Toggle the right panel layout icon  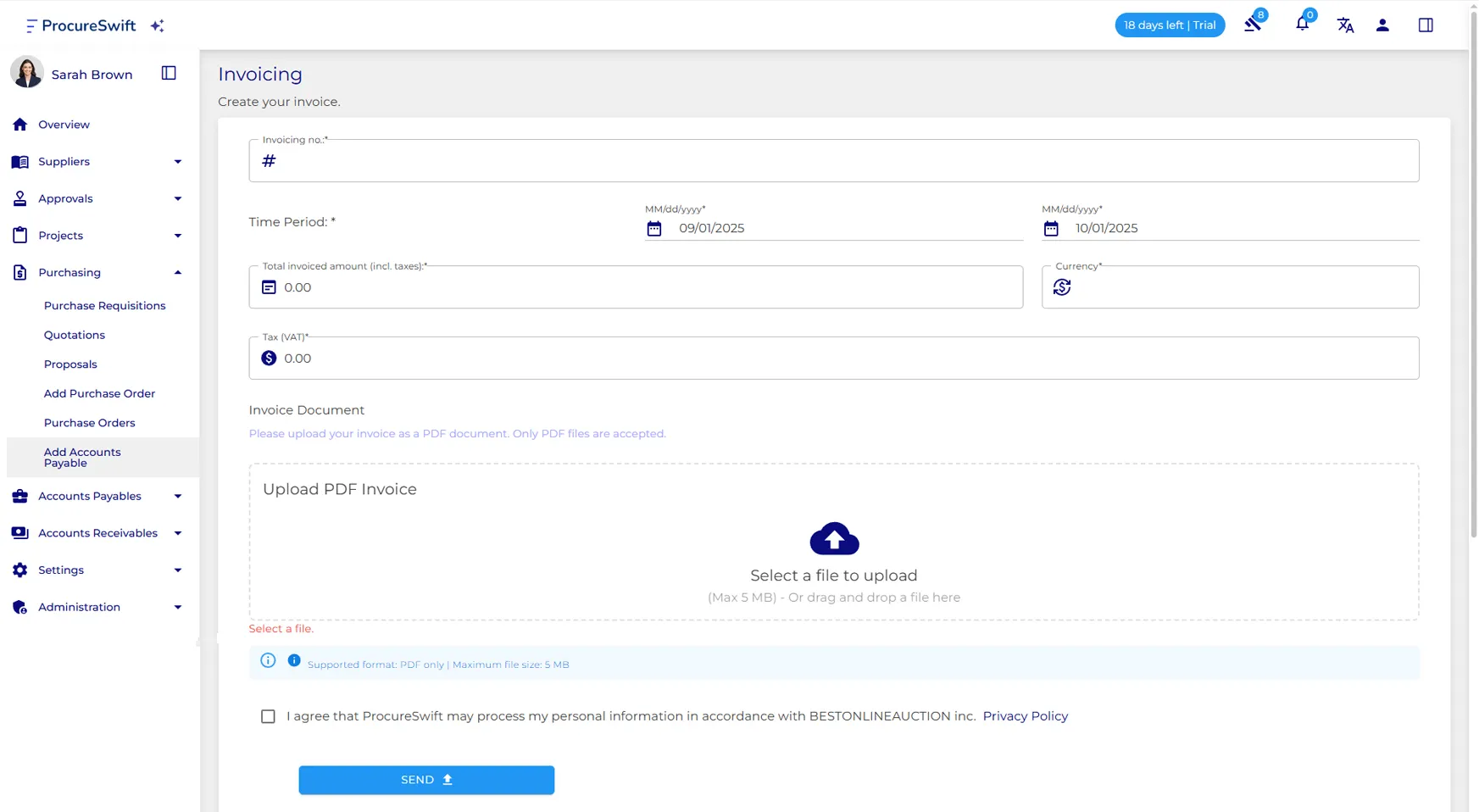(x=1426, y=25)
